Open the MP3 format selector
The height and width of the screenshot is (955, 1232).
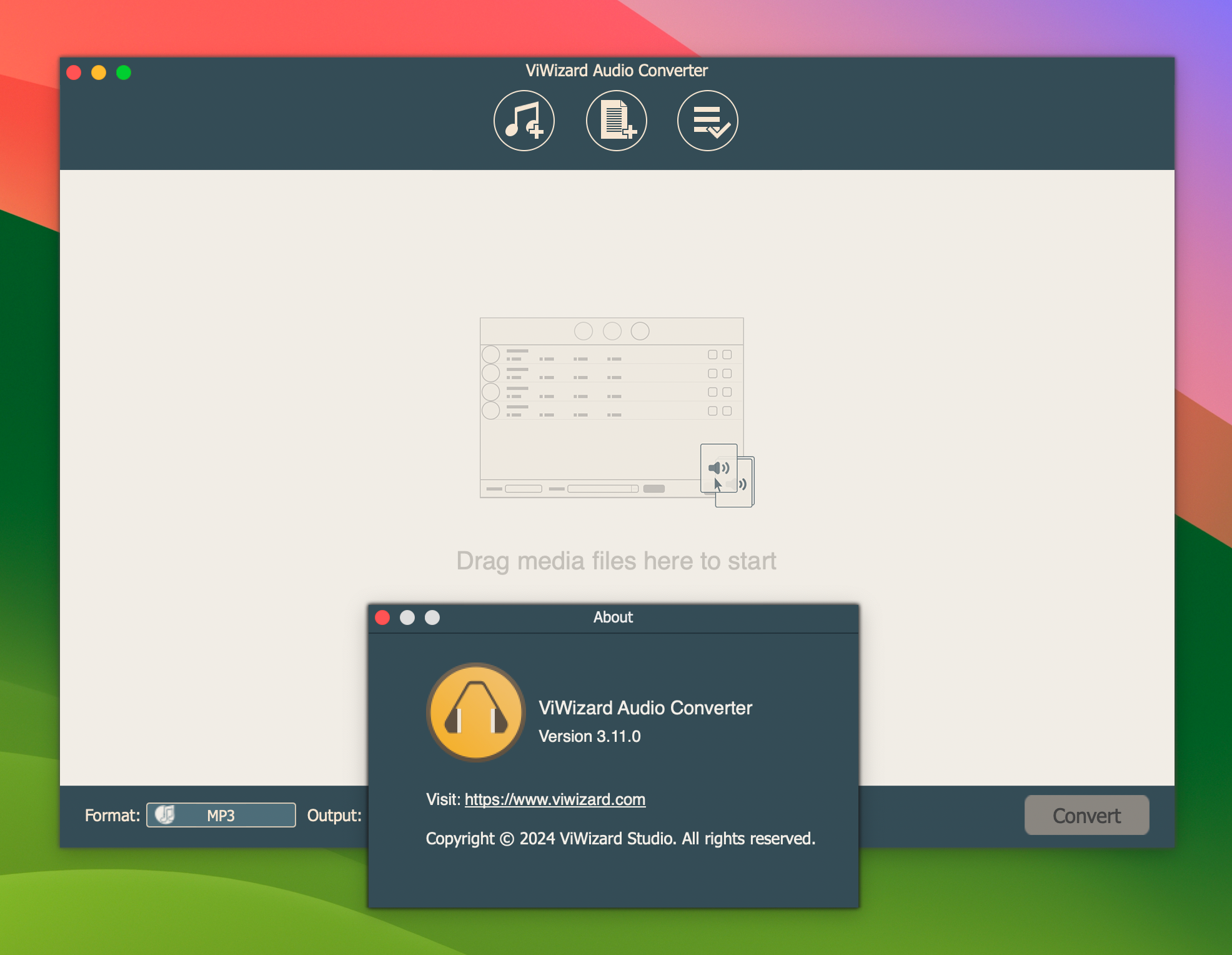click(x=221, y=815)
